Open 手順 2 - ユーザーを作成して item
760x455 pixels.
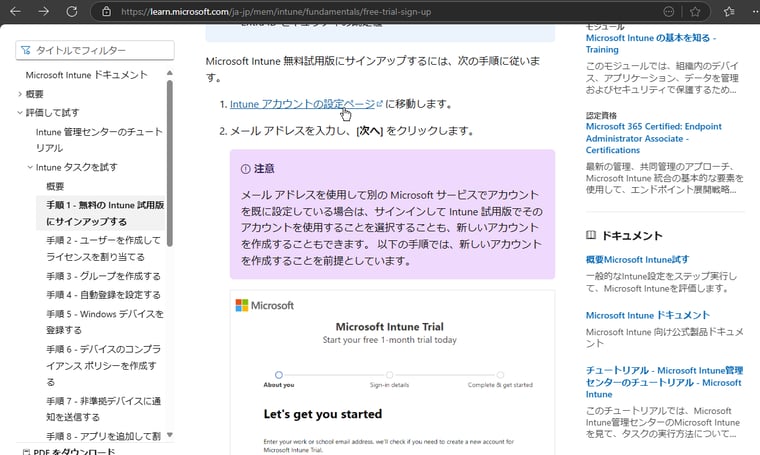[x=103, y=248]
